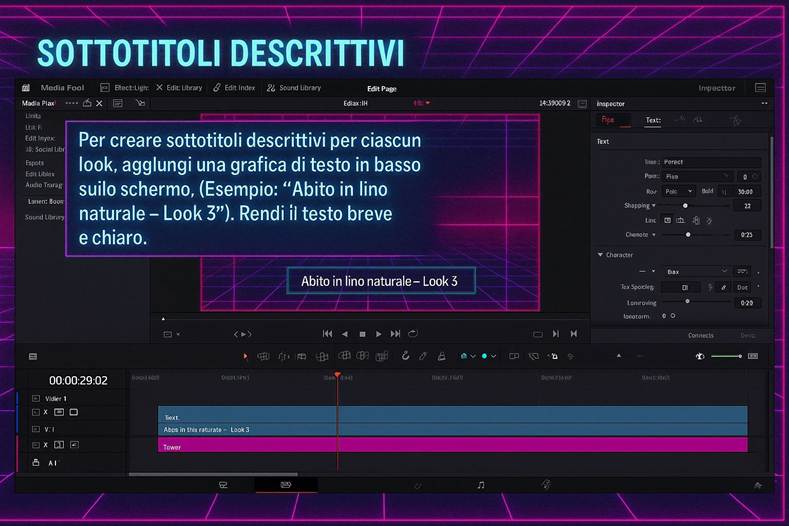
Task: Select the subtitle text box in the viewer
Action: click(x=381, y=281)
